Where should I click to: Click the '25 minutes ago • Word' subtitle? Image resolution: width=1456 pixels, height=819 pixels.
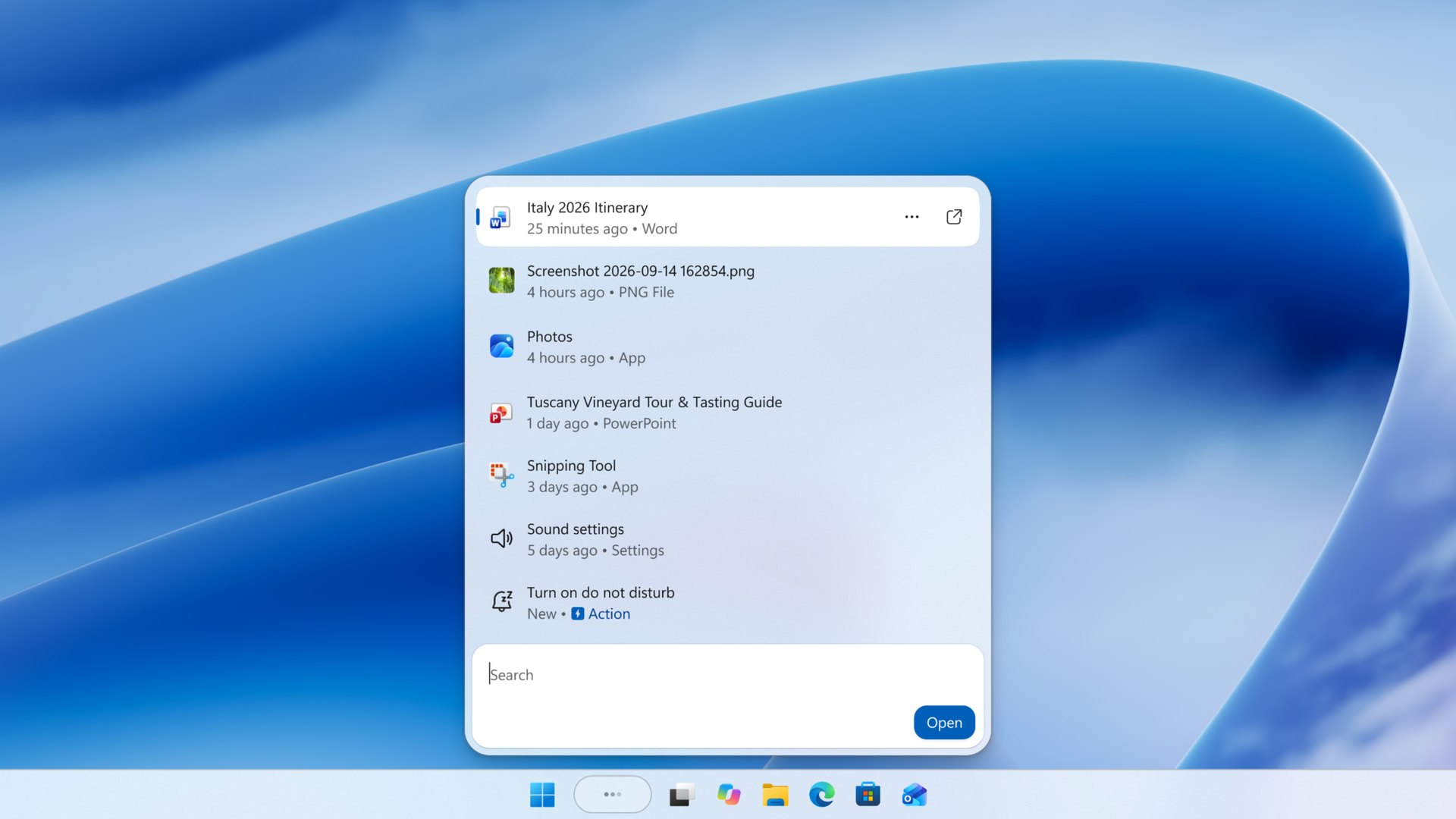tap(602, 228)
